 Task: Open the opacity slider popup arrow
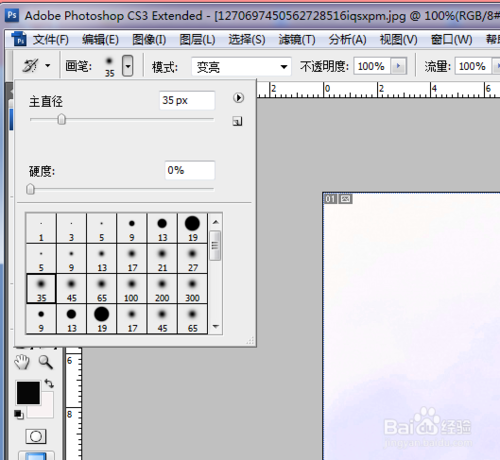(399, 66)
